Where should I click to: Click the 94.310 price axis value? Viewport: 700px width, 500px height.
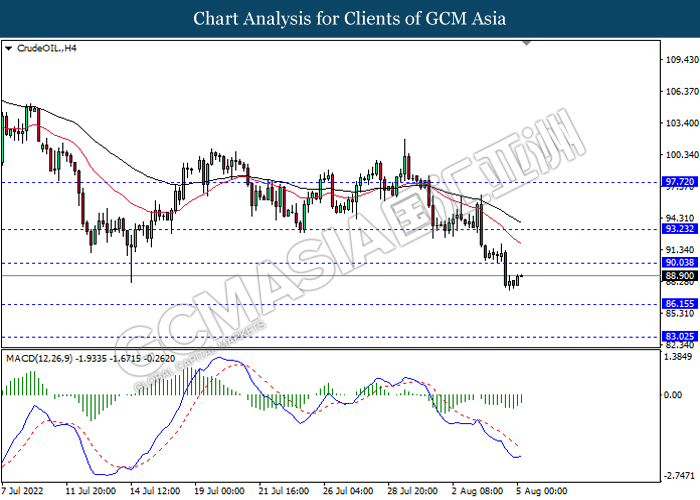[x=680, y=218]
